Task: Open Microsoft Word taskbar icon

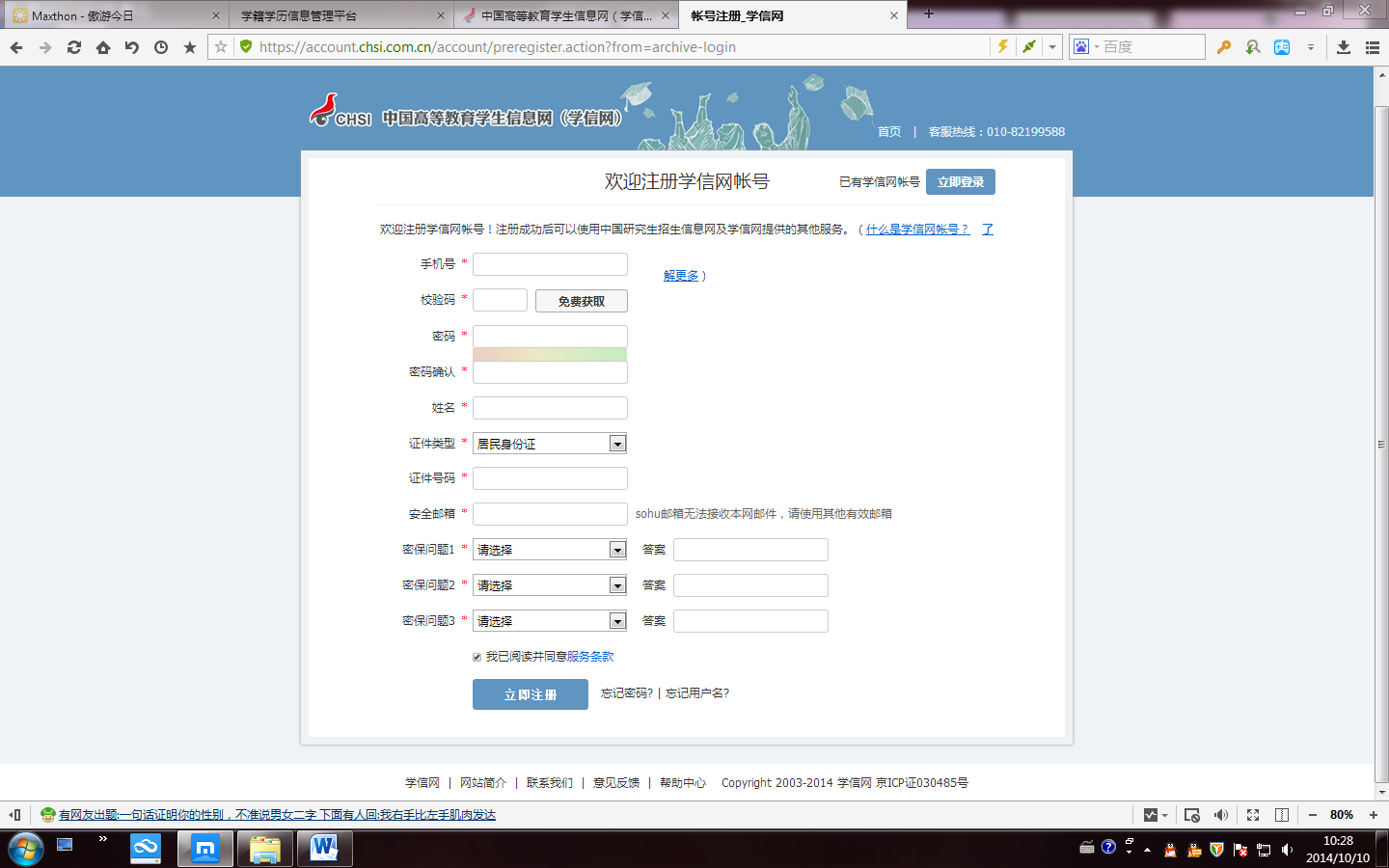Action: (325, 849)
